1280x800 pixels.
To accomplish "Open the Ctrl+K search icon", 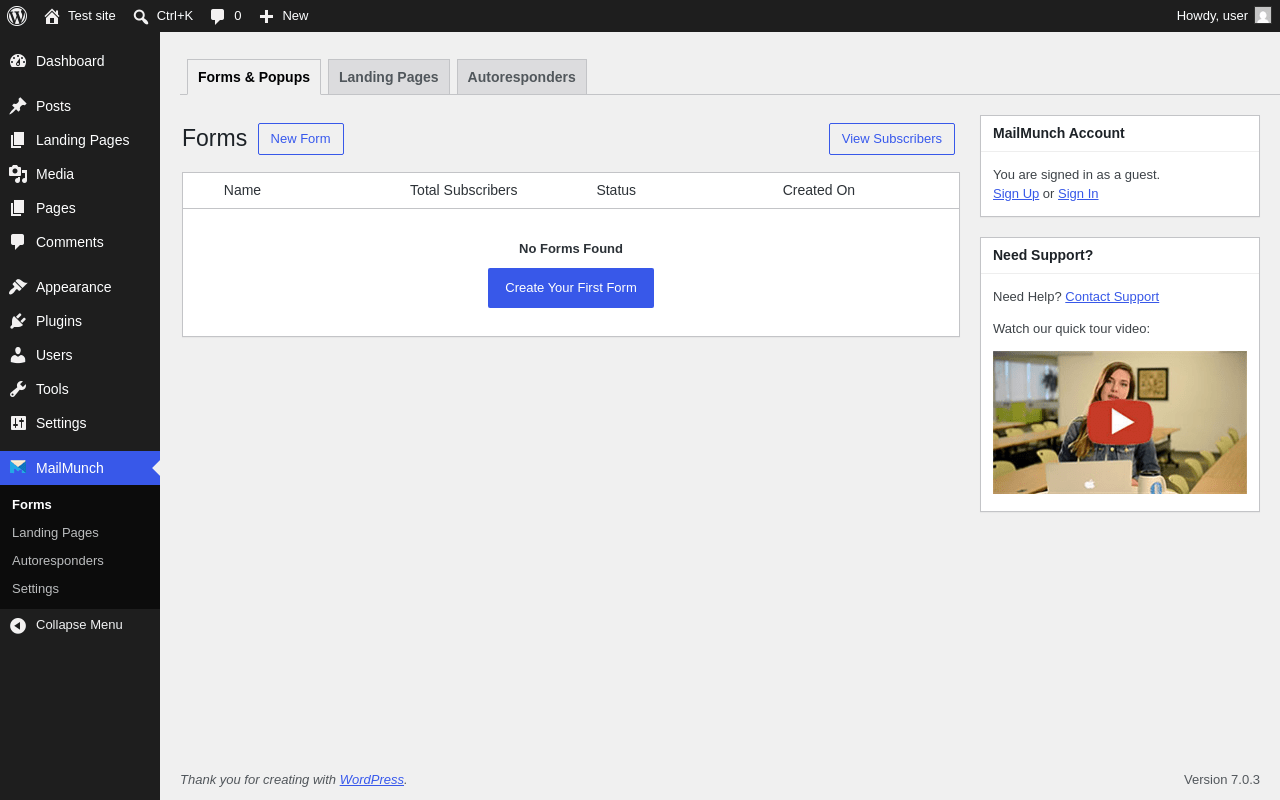I will pos(141,16).
